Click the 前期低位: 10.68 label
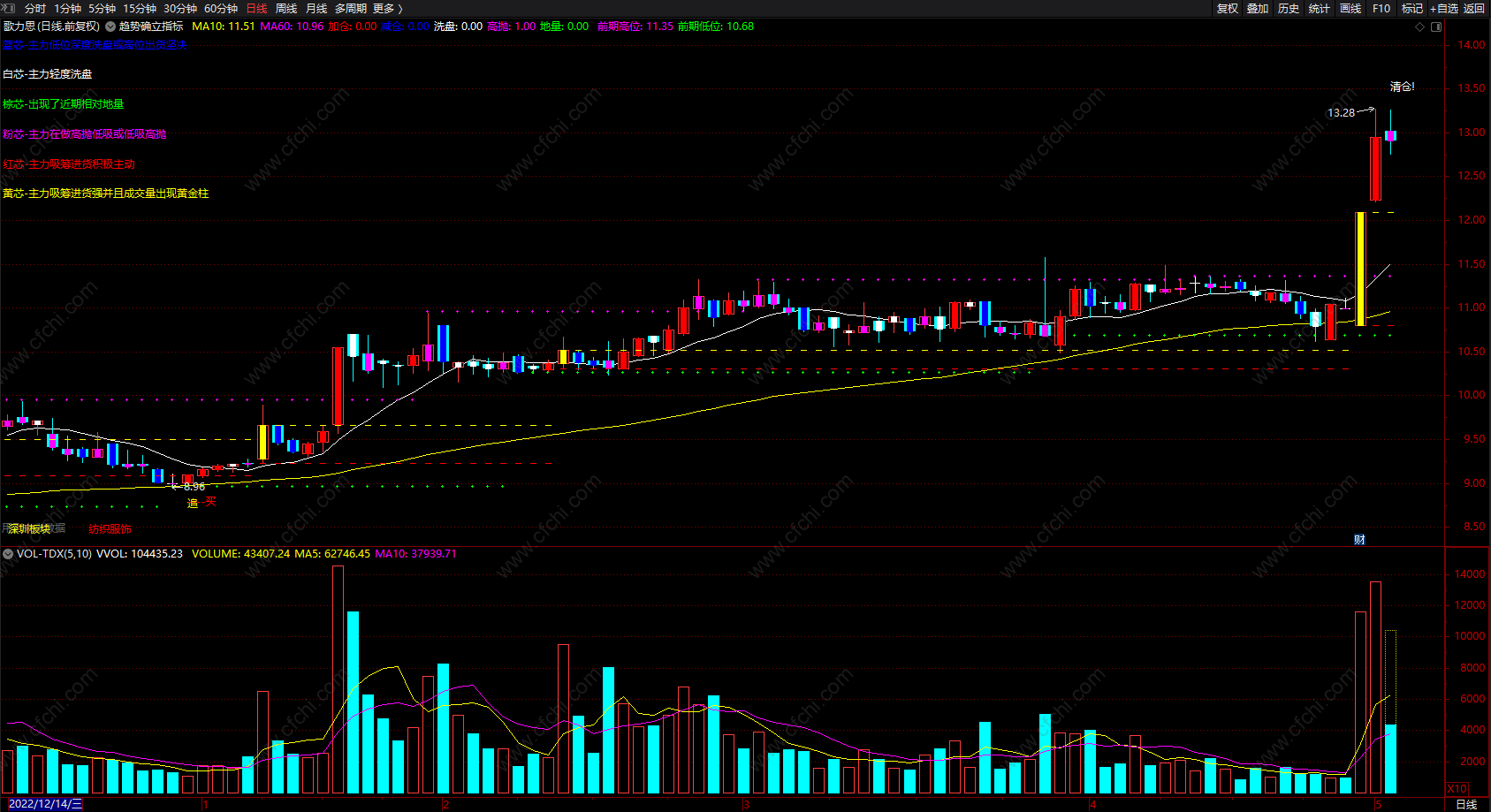This screenshot has height=812, width=1491. 716,27
